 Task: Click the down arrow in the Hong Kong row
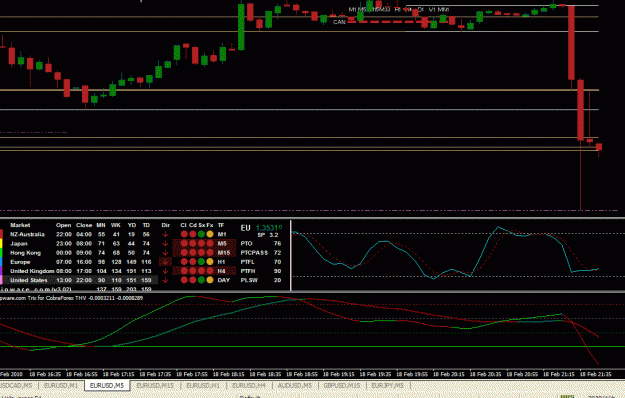click(165, 253)
